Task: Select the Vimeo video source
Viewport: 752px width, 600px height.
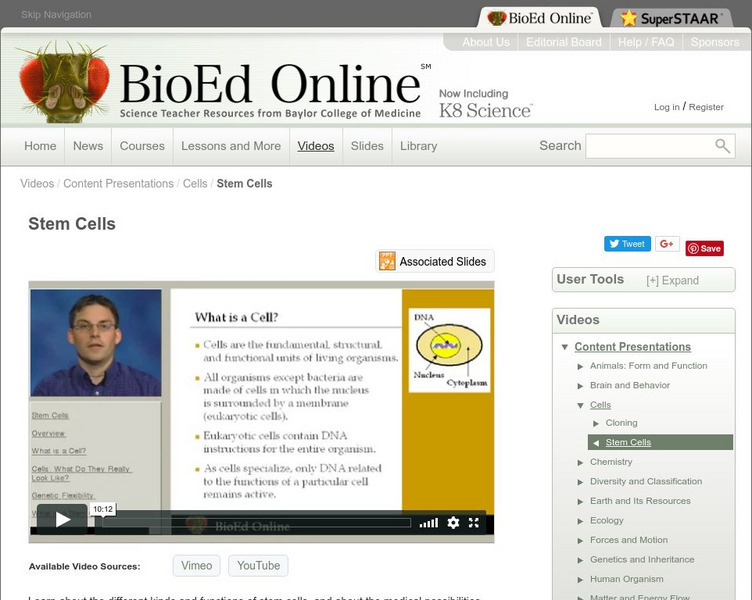Action: click(197, 565)
